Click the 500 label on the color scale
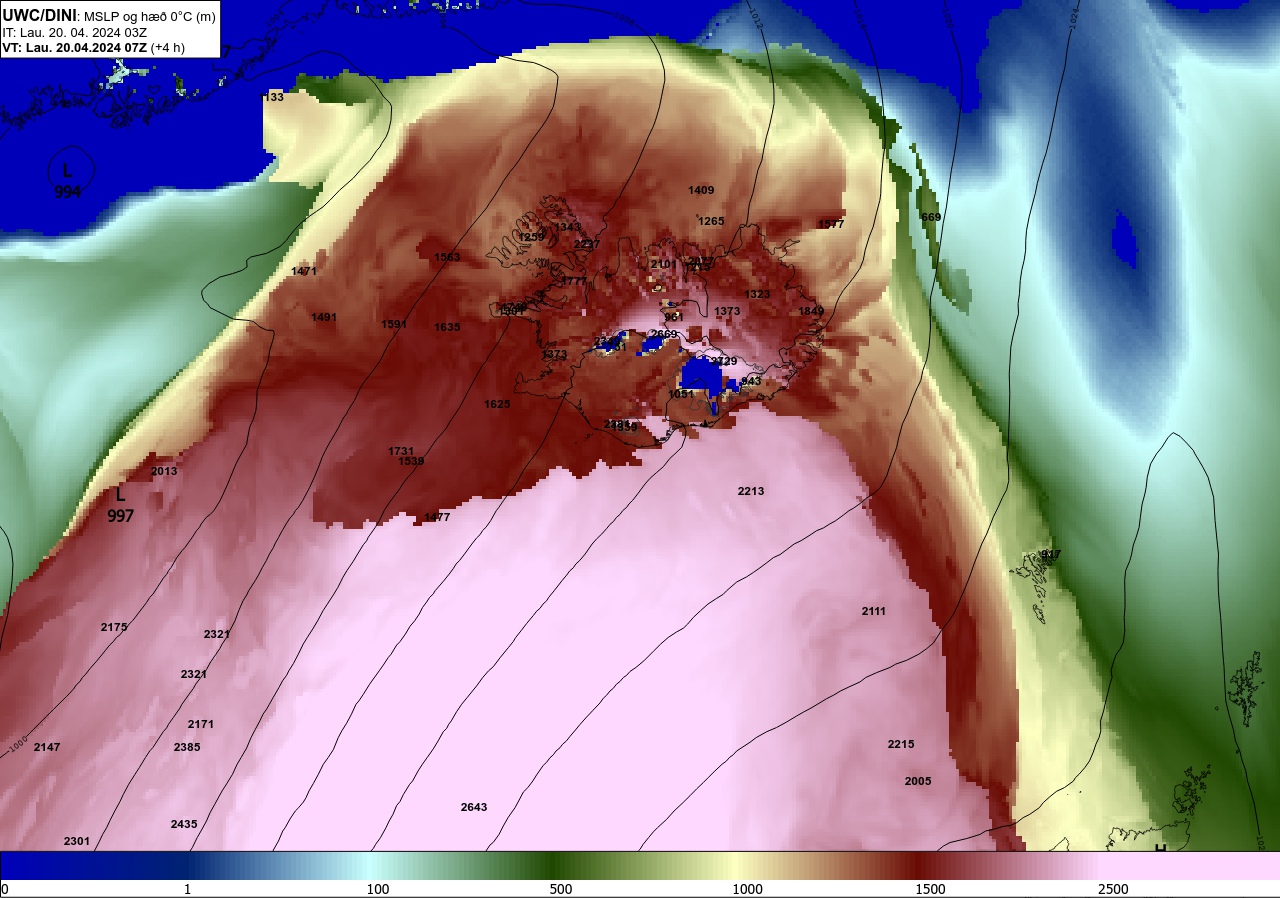 561,889
